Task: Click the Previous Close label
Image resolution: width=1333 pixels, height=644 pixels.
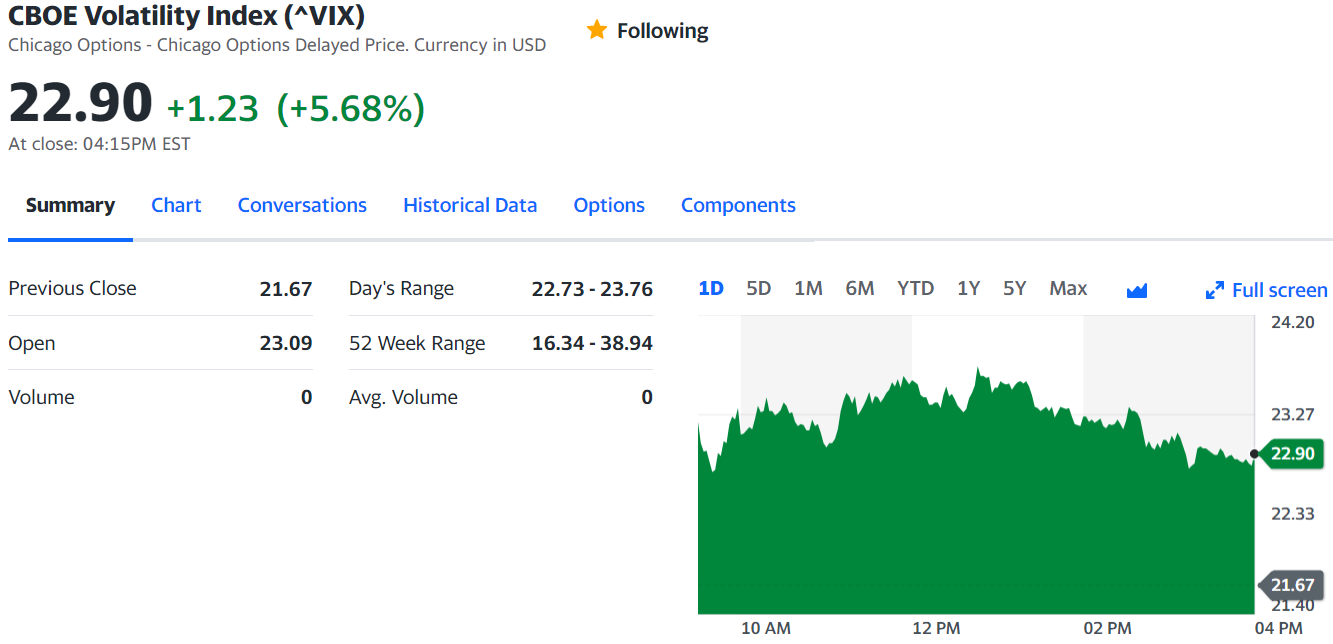Action: [x=72, y=288]
